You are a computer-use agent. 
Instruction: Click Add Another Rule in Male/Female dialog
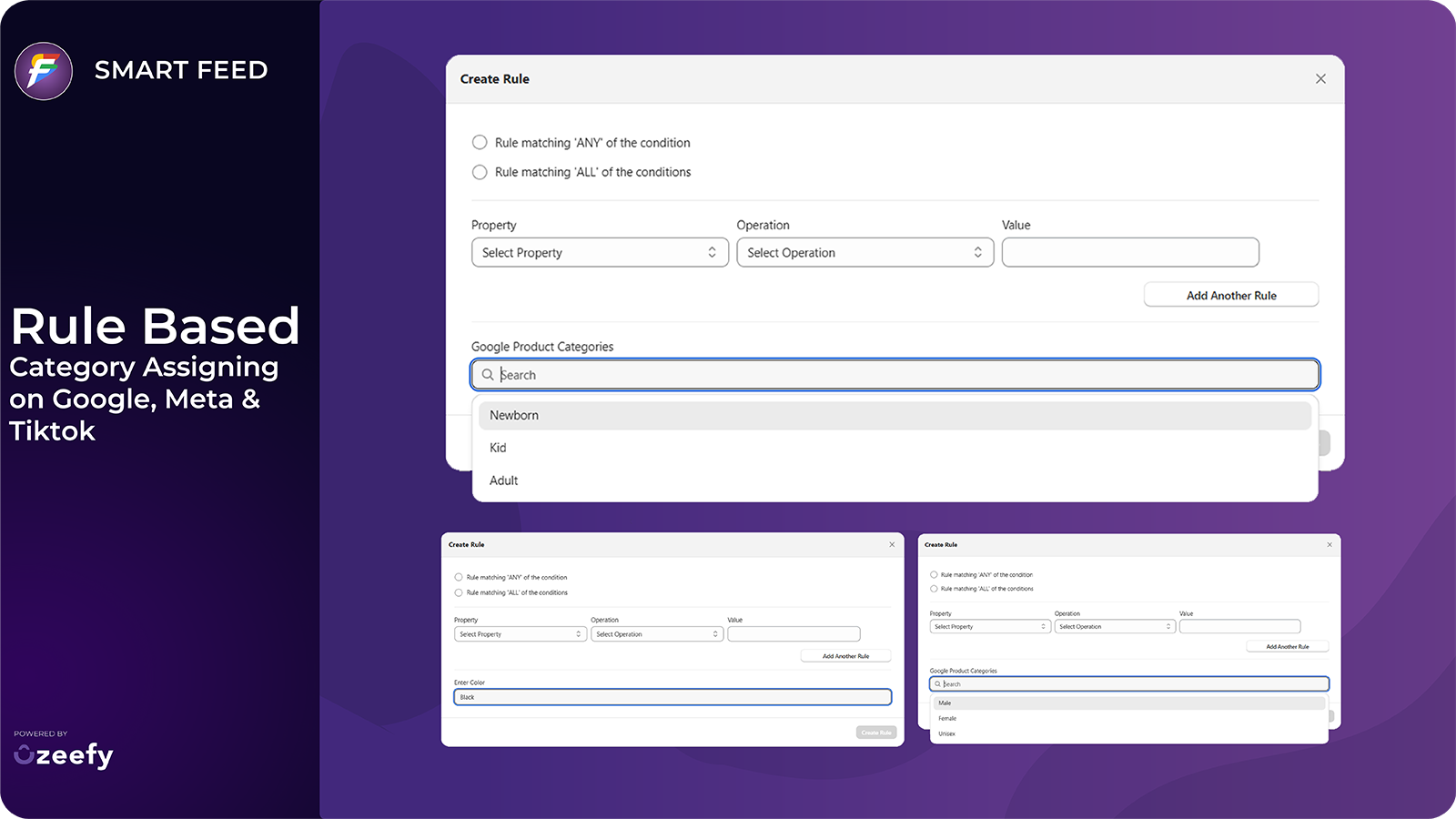1288,646
